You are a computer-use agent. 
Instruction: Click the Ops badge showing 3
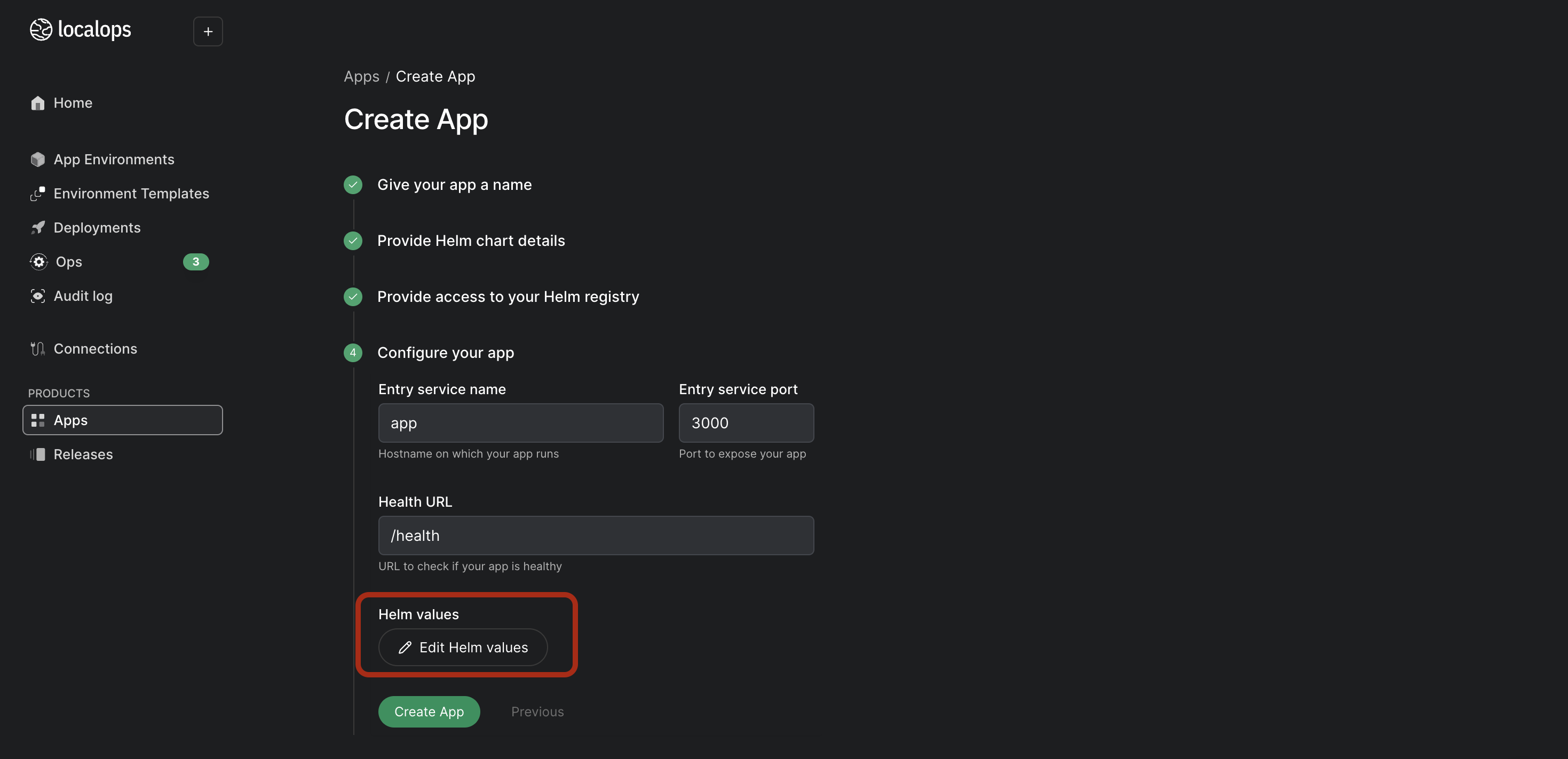[196, 261]
